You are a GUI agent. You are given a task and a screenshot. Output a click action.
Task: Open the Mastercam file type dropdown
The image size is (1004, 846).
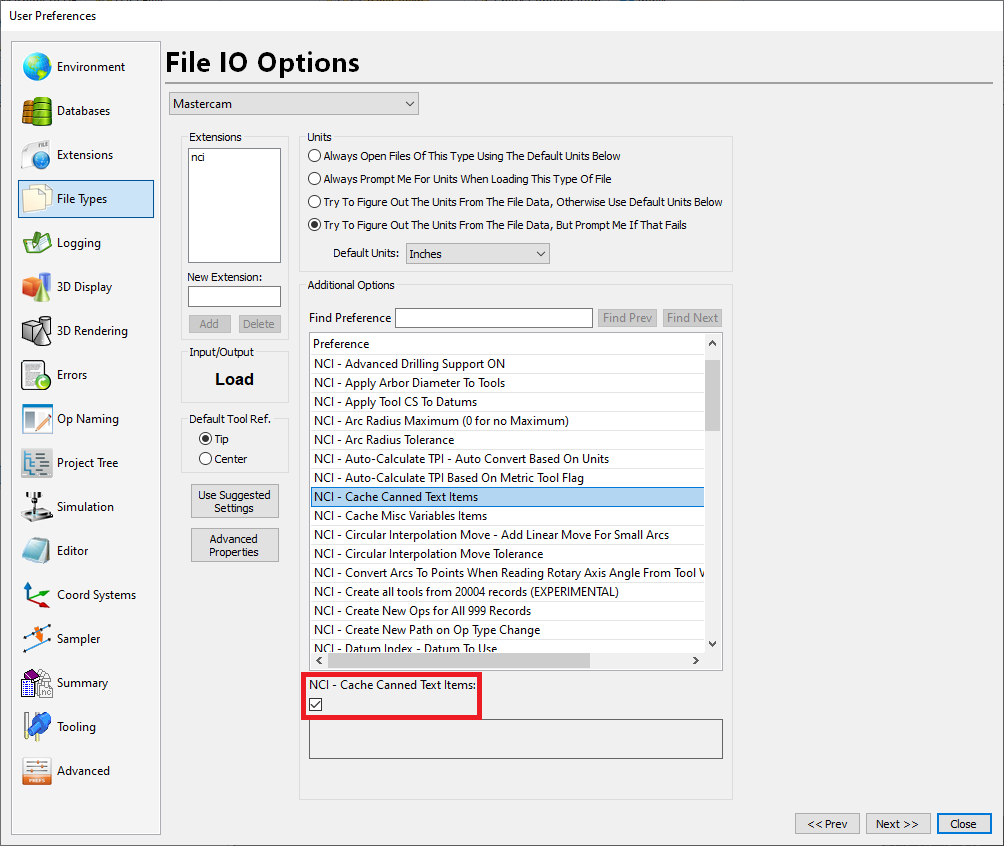[294, 104]
